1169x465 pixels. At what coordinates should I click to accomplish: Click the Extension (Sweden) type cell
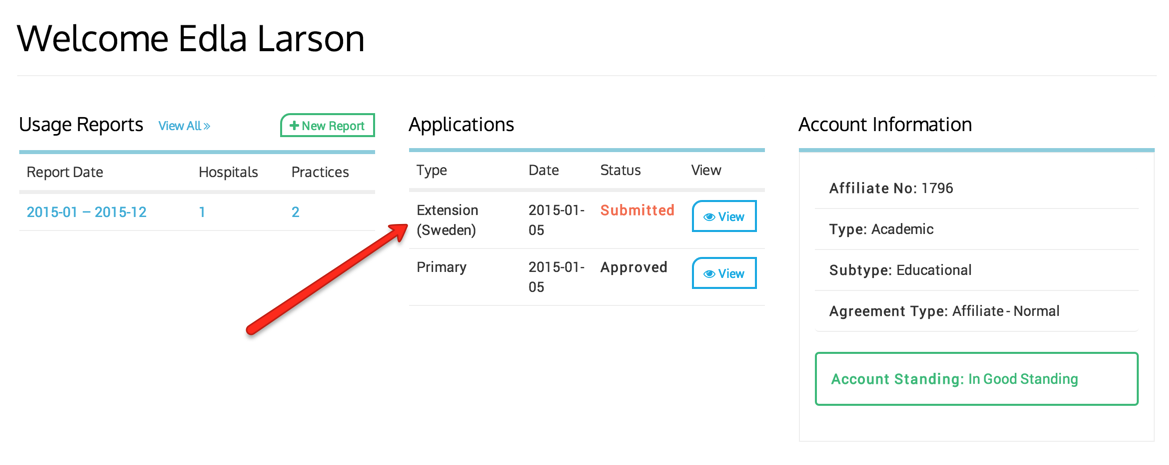(x=447, y=220)
